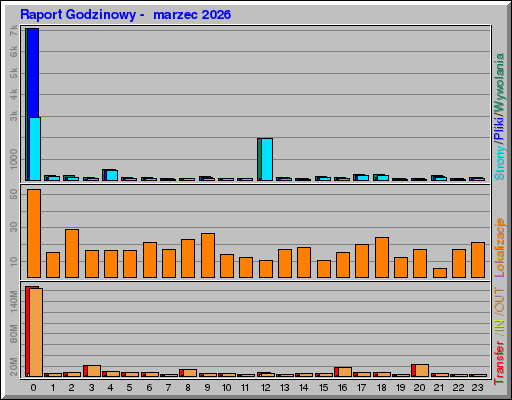This screenshot has width=512, height=400.
Task: Click the '30' y-axis label
Action: pos(14,227)
